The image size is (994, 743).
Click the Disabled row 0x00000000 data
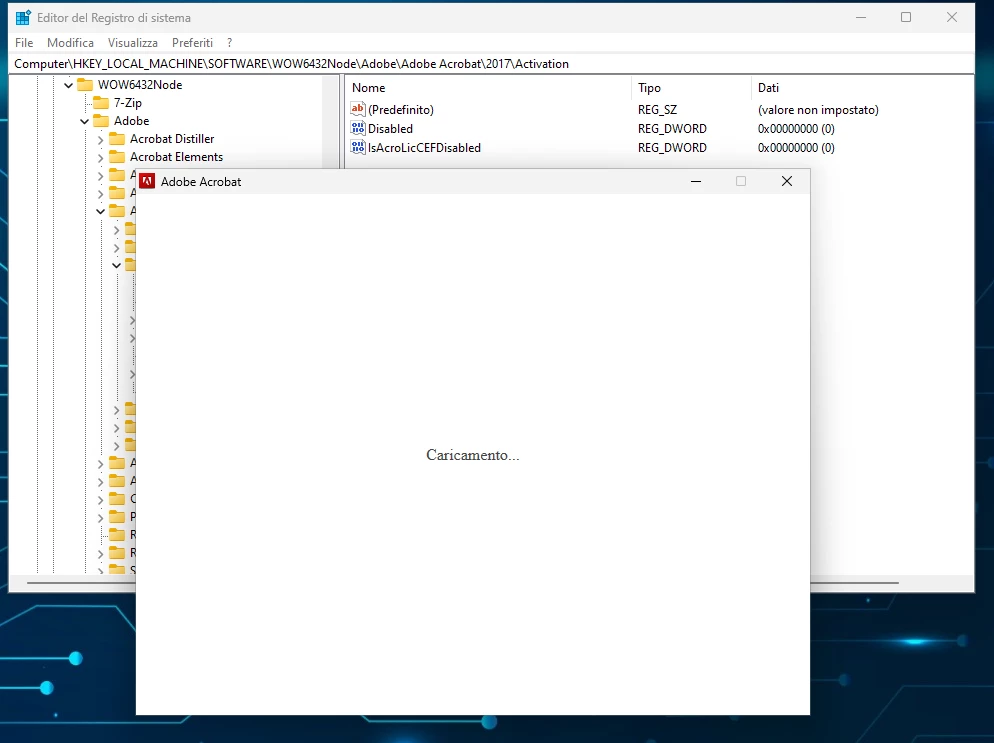796,129
